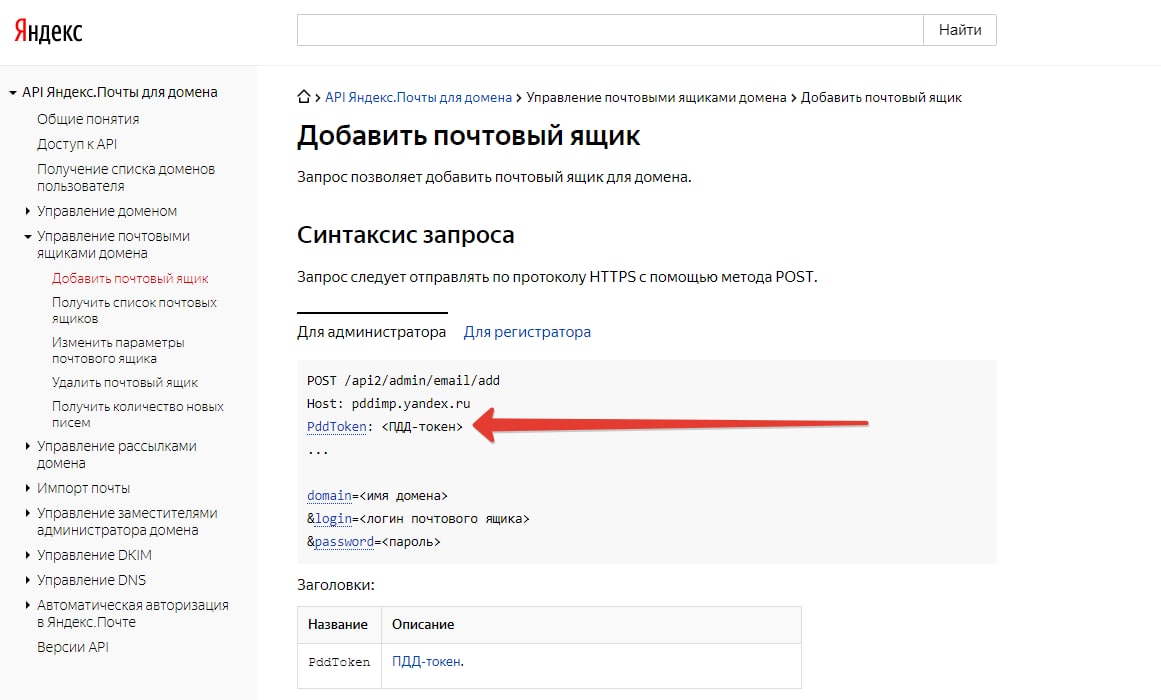This screenshot has height=700, width=1161.
Task: Open Импорт почты sidebar section
Action: [83, 488]
